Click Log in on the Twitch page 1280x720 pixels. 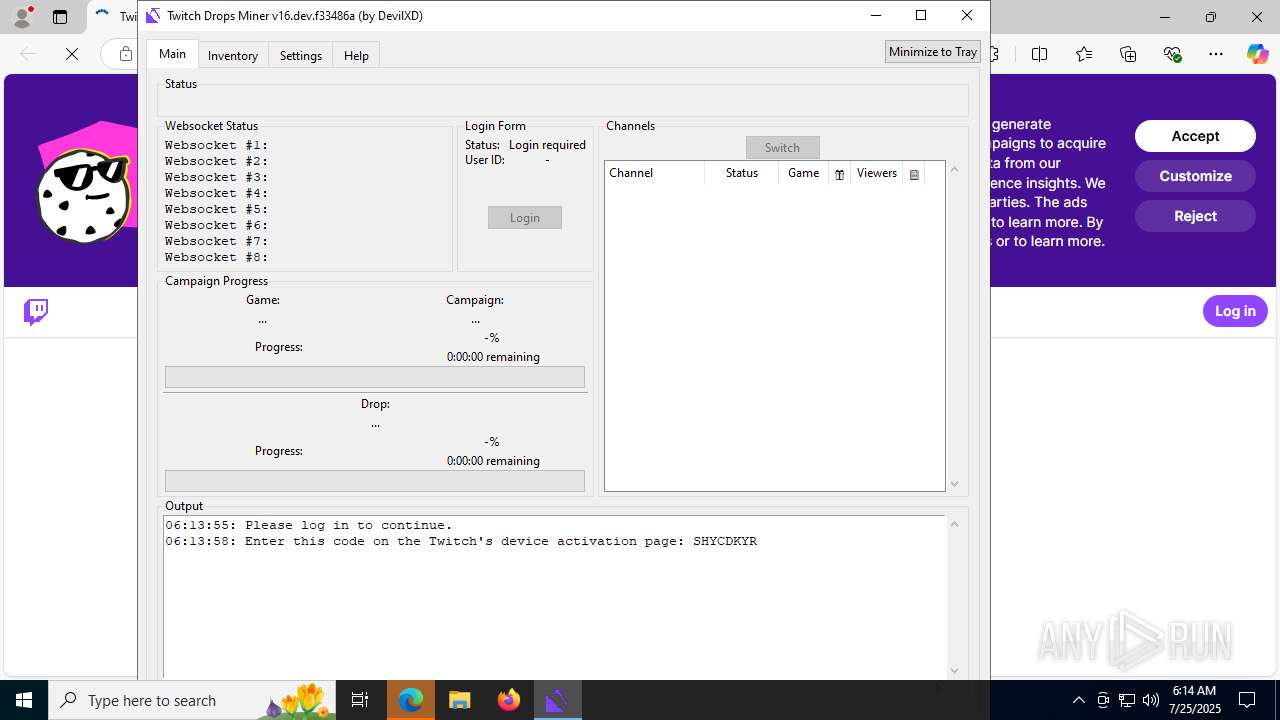point(1235,311)
